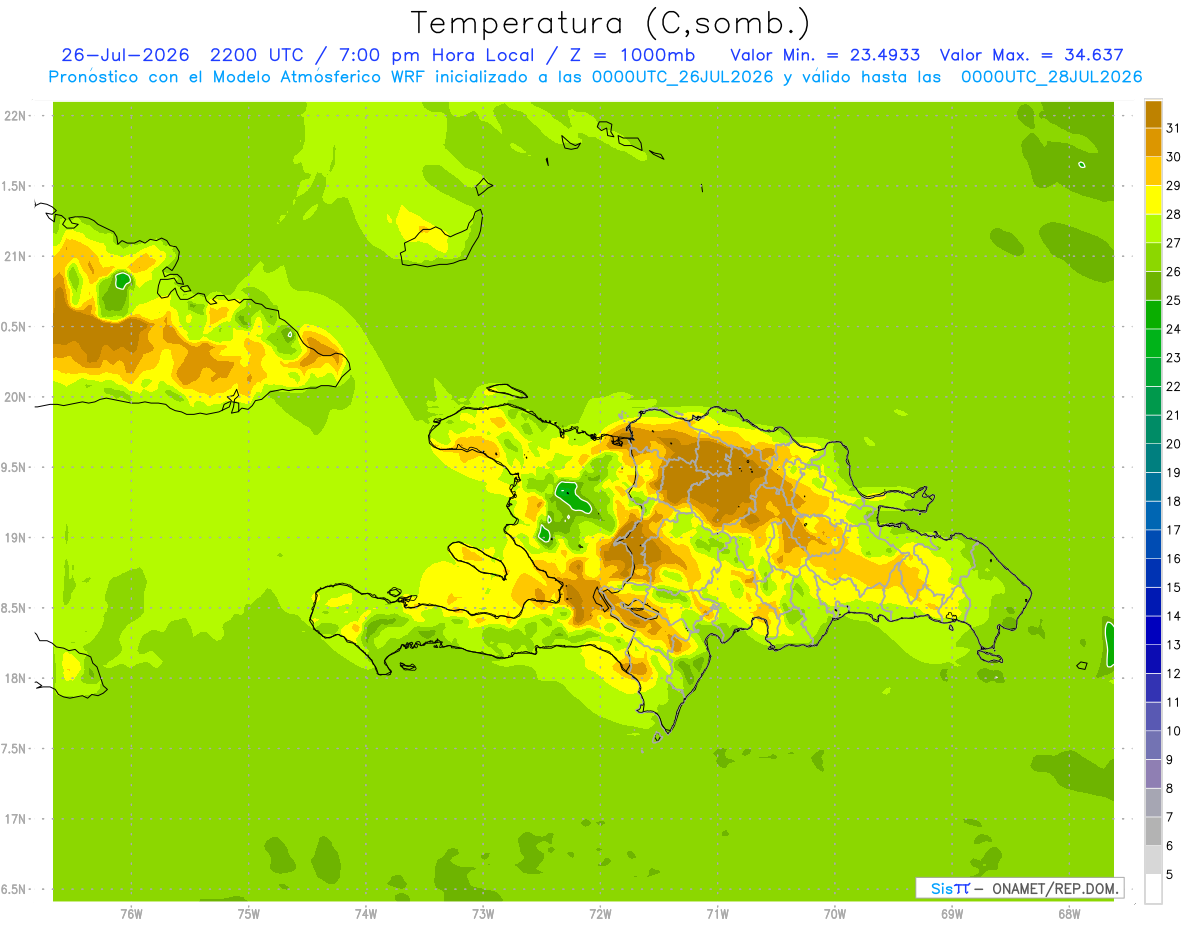This screenshot has width=1200, height=927.
Task: Pick the teal swatch between 19 and 20
Action: [x=1153, y=458]
